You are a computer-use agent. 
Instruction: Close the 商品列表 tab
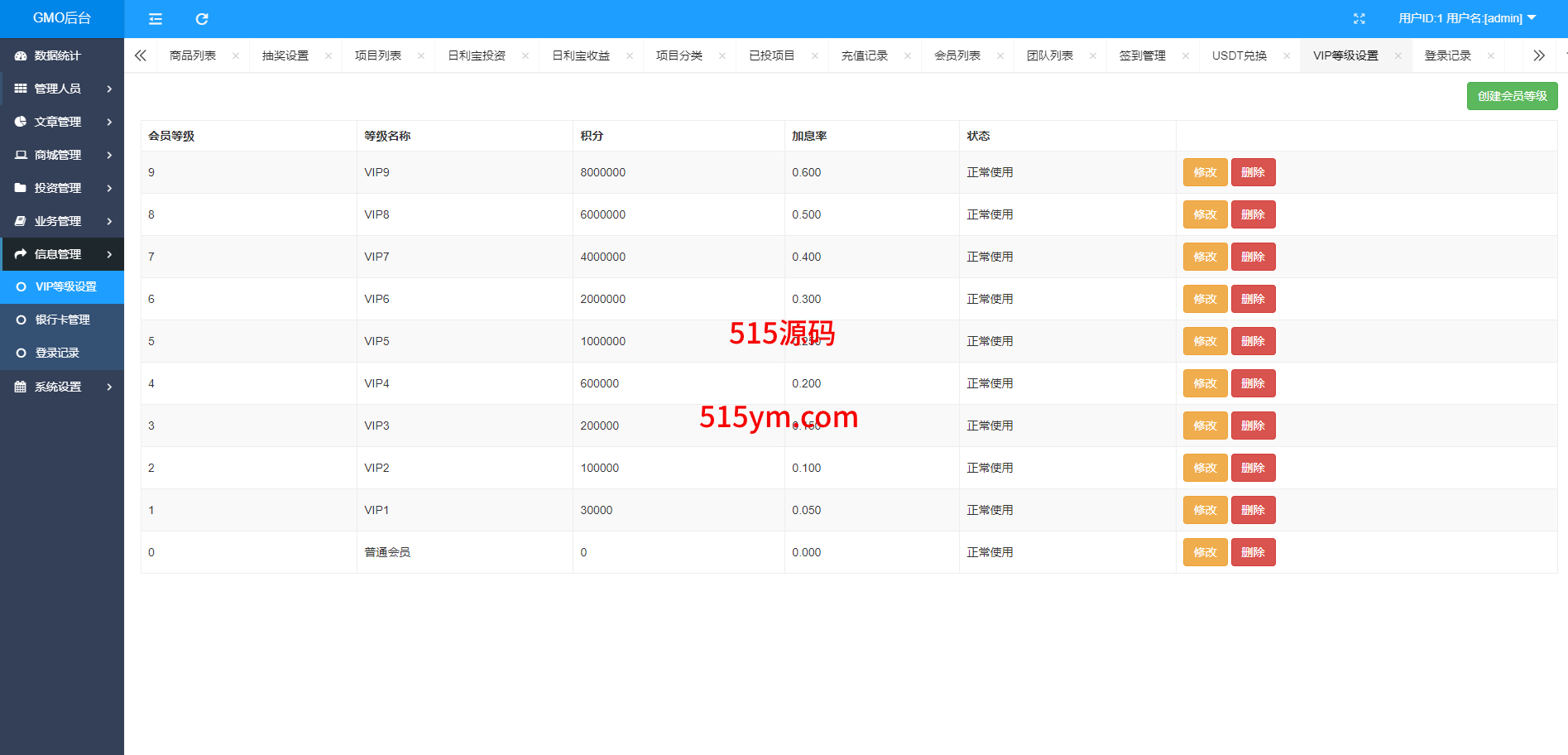pos(236,56)
